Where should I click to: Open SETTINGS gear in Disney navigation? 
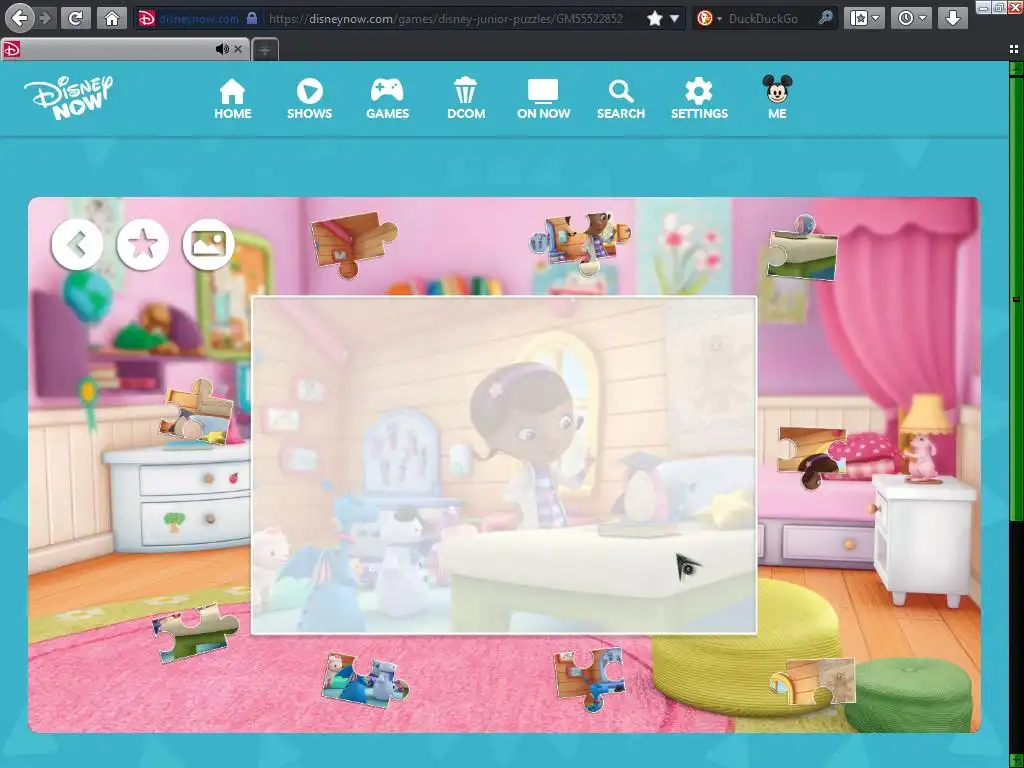699,99
